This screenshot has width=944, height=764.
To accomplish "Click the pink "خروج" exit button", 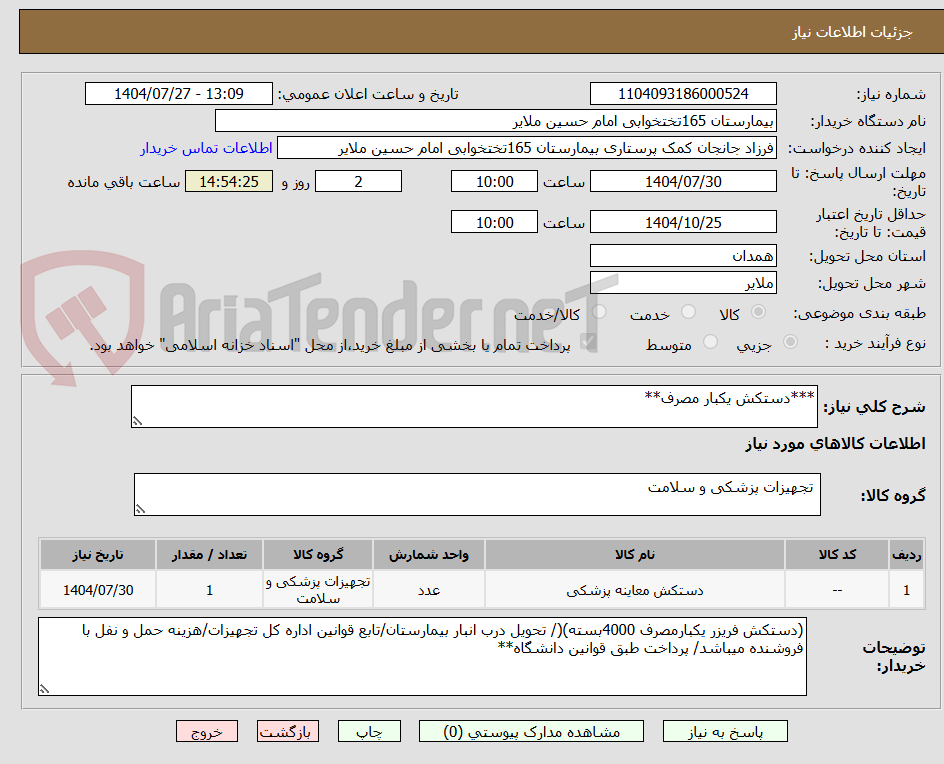I will click(x=207, y=731).
